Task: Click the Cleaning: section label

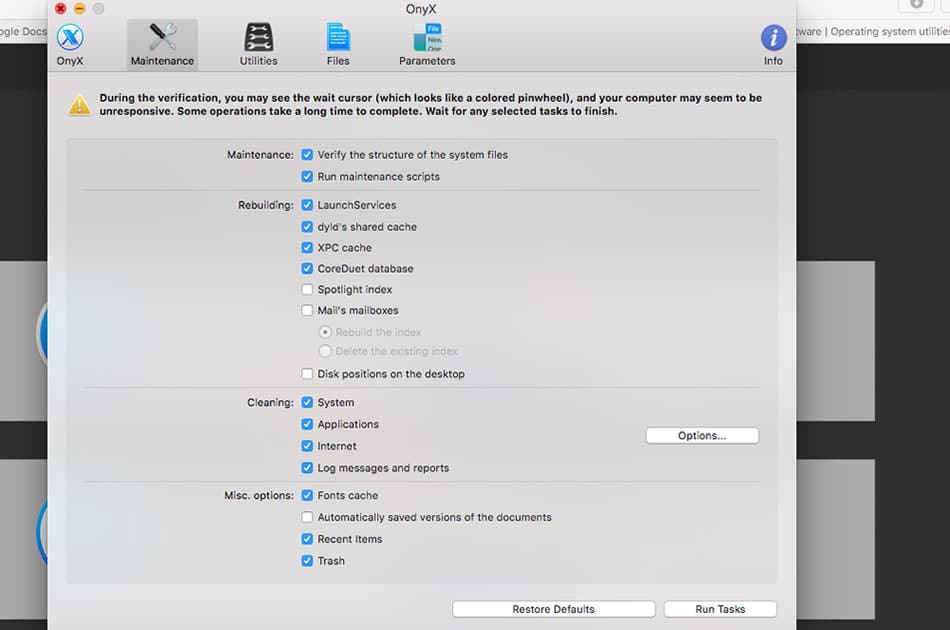Action: [270, 403]
